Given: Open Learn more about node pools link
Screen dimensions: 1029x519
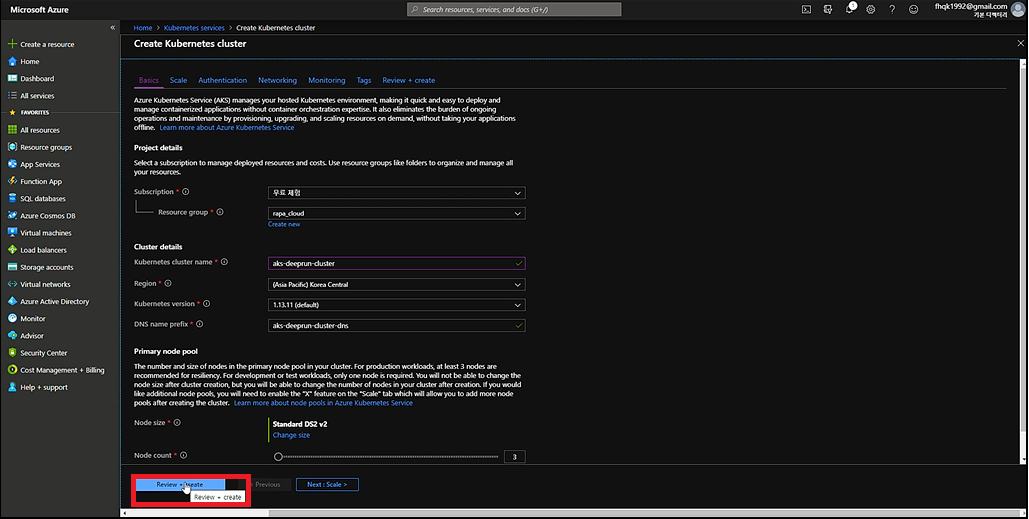Looking at the screenshot, I should pyautogui.click(x=324, y=403).
